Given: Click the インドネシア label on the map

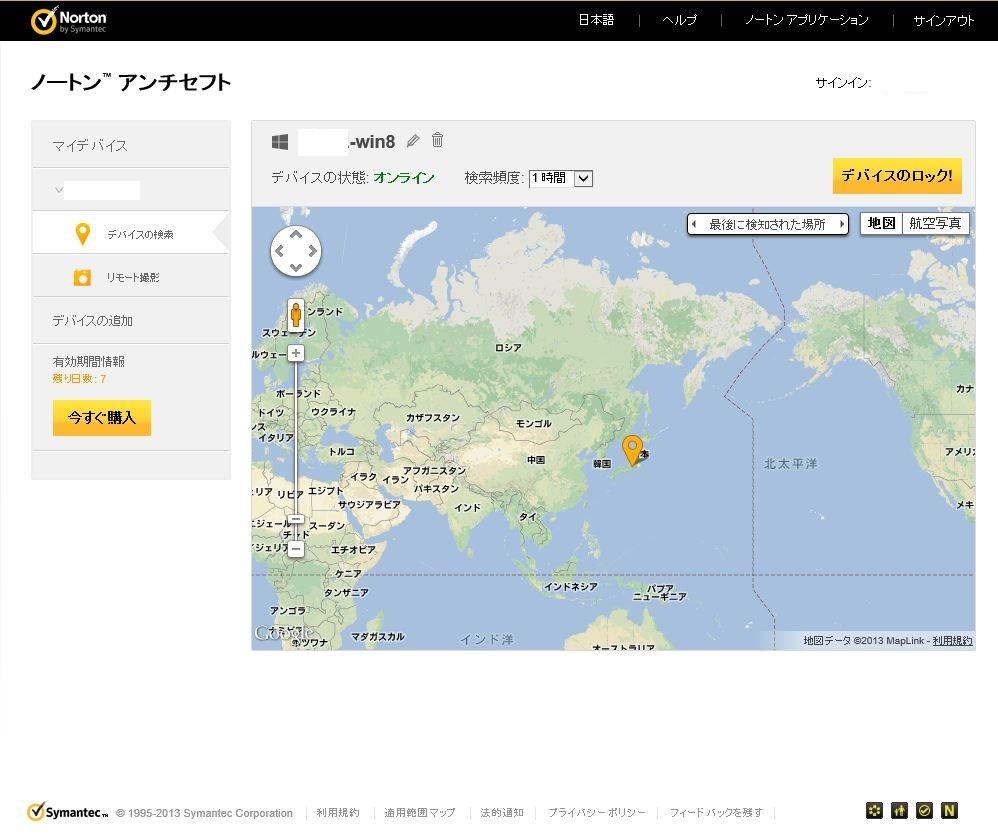Looking at the screenshot, I should [x=570, y=586].
